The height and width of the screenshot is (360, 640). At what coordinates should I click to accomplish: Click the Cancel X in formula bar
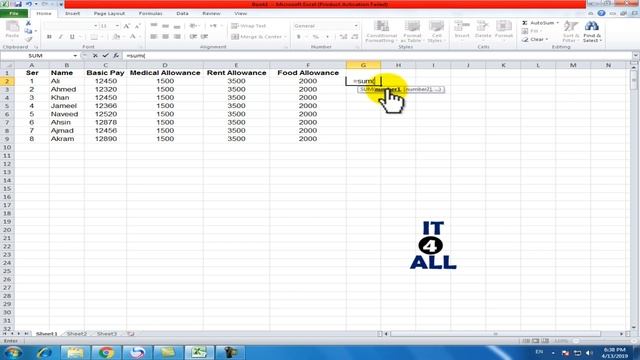click(x=95, y=56)
